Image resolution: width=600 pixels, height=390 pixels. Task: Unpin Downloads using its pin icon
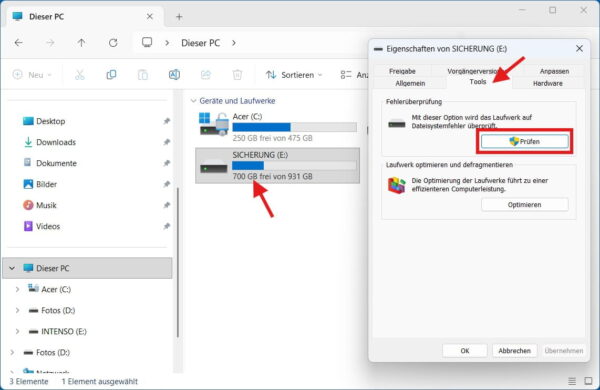point(166,142)
